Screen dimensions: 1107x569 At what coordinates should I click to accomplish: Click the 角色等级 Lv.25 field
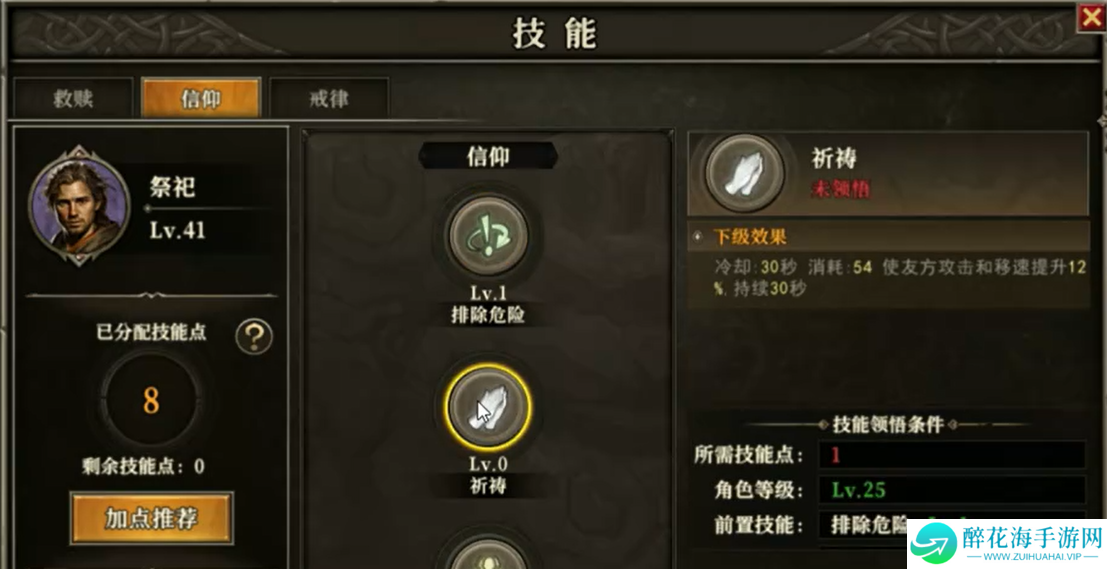pyautogui.click(x=952, y=490)
